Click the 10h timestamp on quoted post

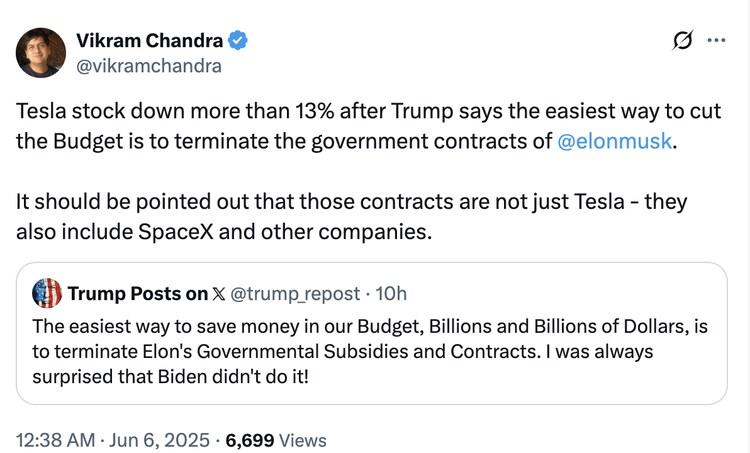[x=392, y=294]
